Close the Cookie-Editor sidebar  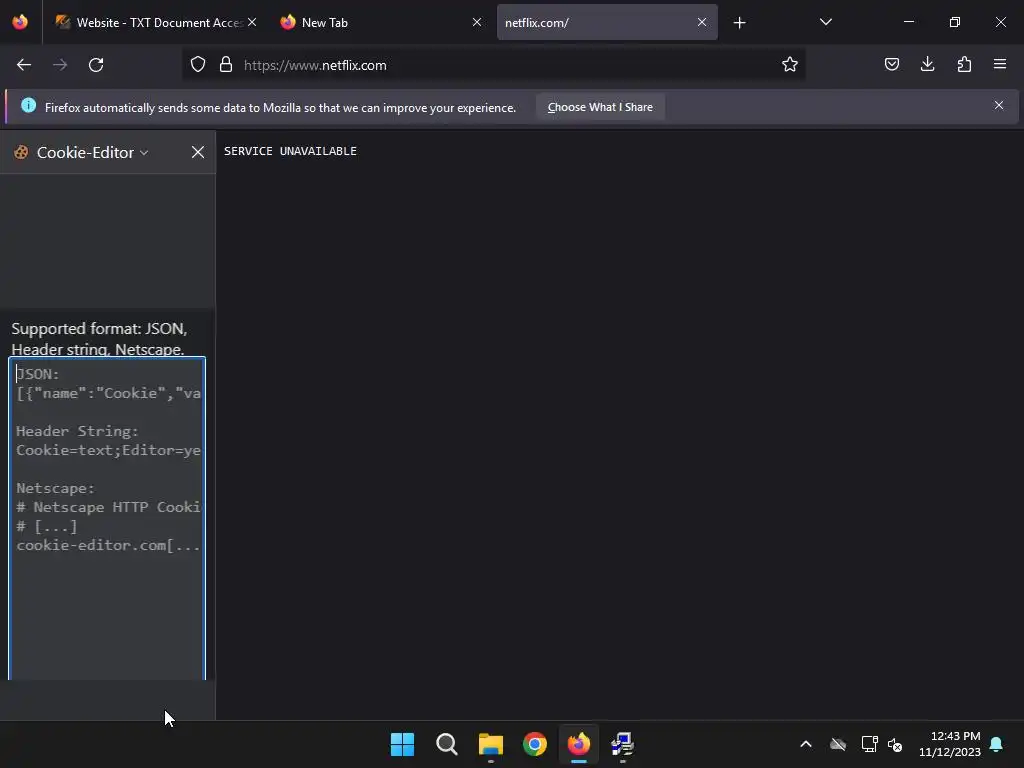click(x=198, y=152)
